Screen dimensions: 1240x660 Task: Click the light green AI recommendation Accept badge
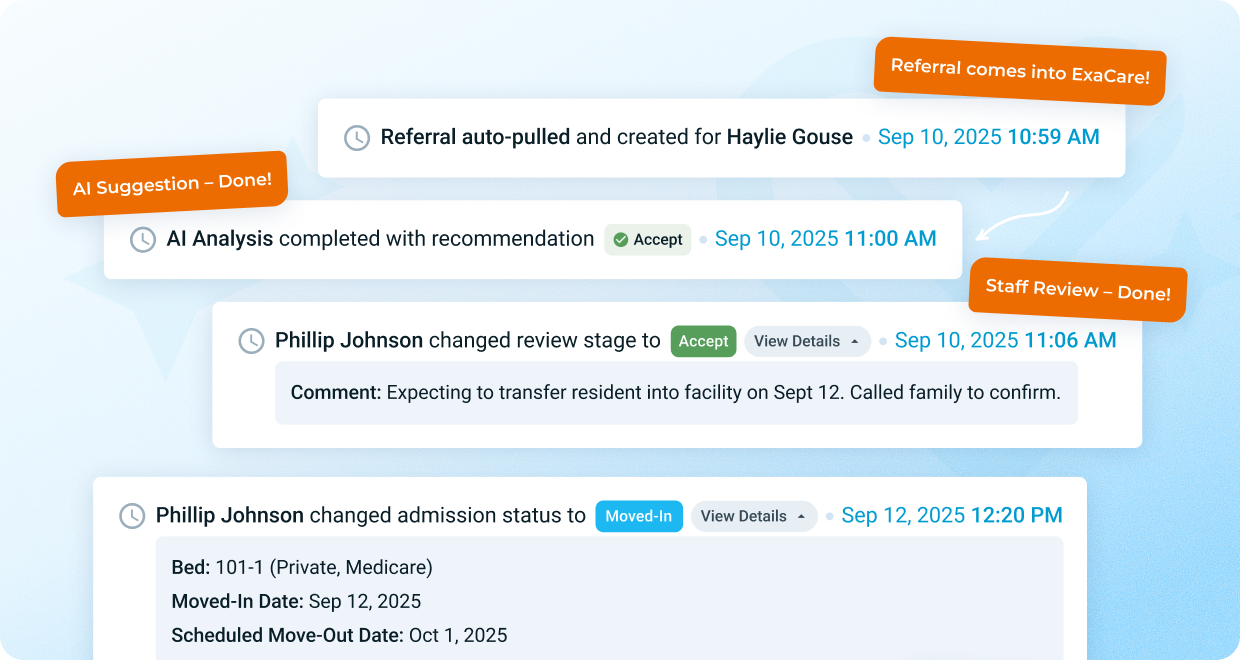point(648,240)
